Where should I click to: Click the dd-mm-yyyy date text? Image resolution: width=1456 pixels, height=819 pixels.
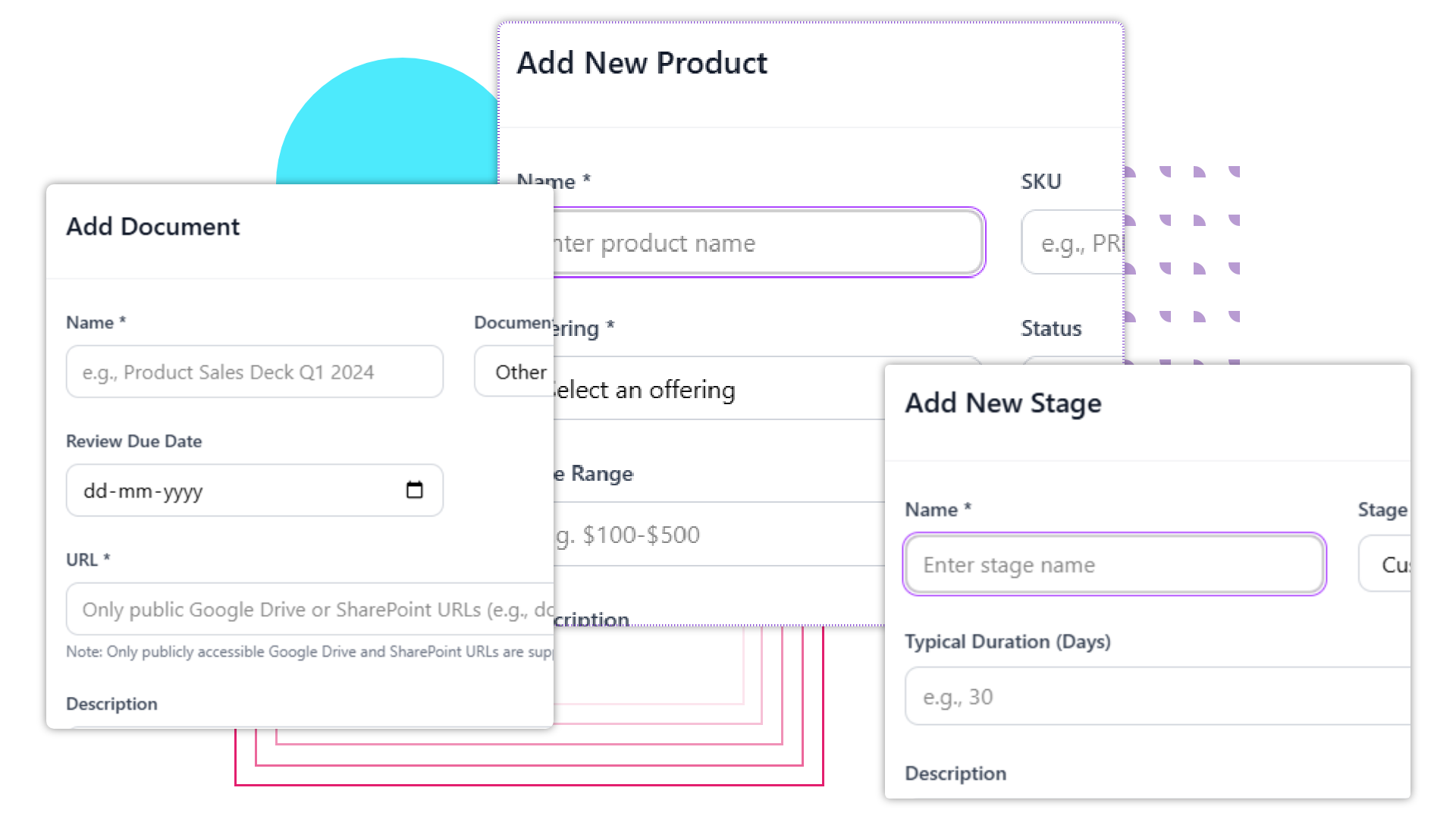pos(143,491)
